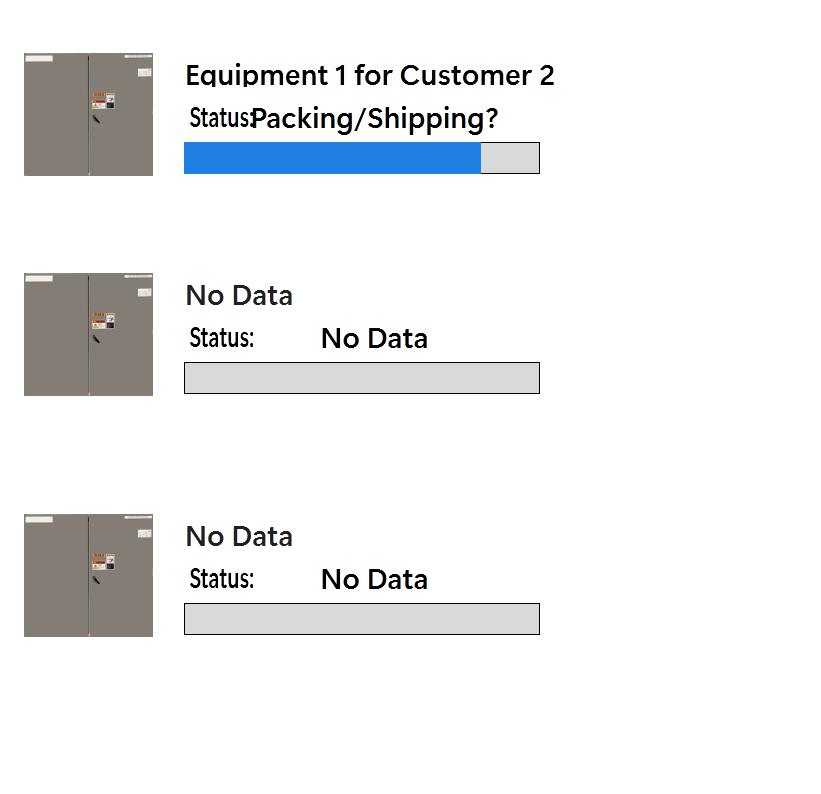Click the middle equipment cabinet thumbnail
Viewport: 821px width, 794px height.
click(88, 334)
